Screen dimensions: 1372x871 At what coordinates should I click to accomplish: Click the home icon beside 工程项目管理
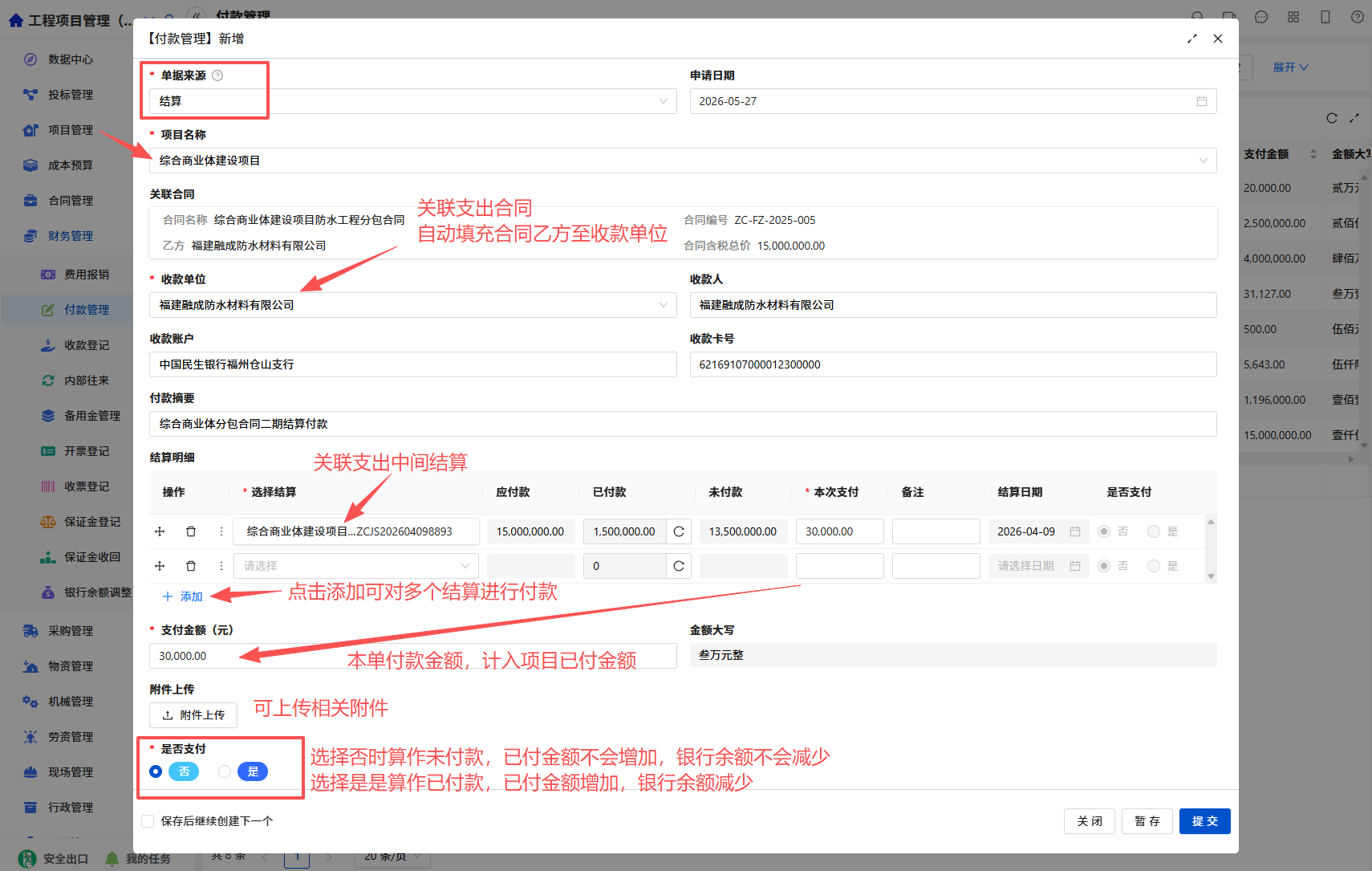(x=16, y=21)
